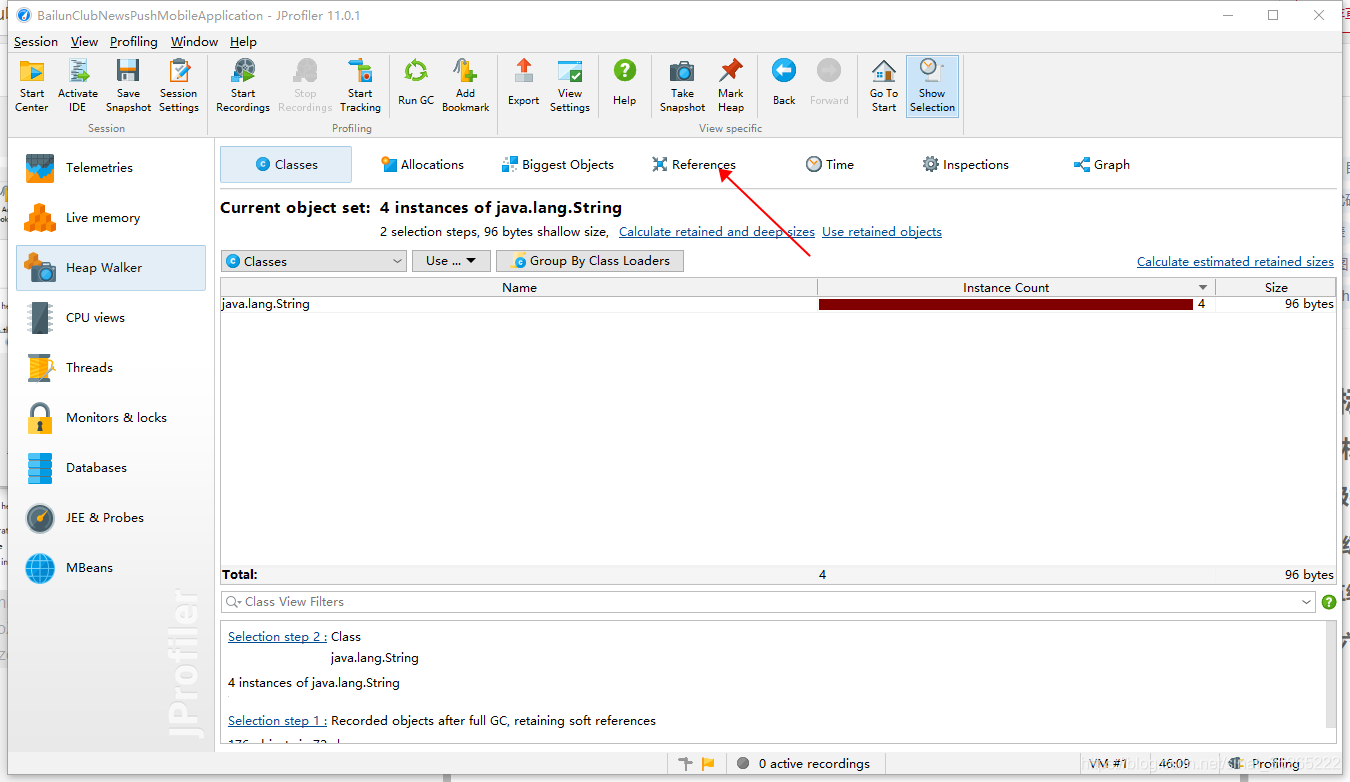Open View Settings
Image resolution: width=1350 pixels, height=782 pixels.
tap(570, 85)
